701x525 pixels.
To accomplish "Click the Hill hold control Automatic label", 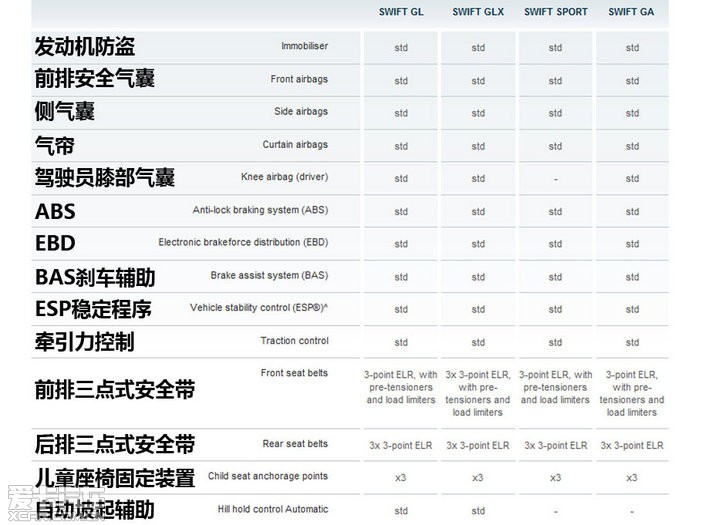I will coord(272,509).
